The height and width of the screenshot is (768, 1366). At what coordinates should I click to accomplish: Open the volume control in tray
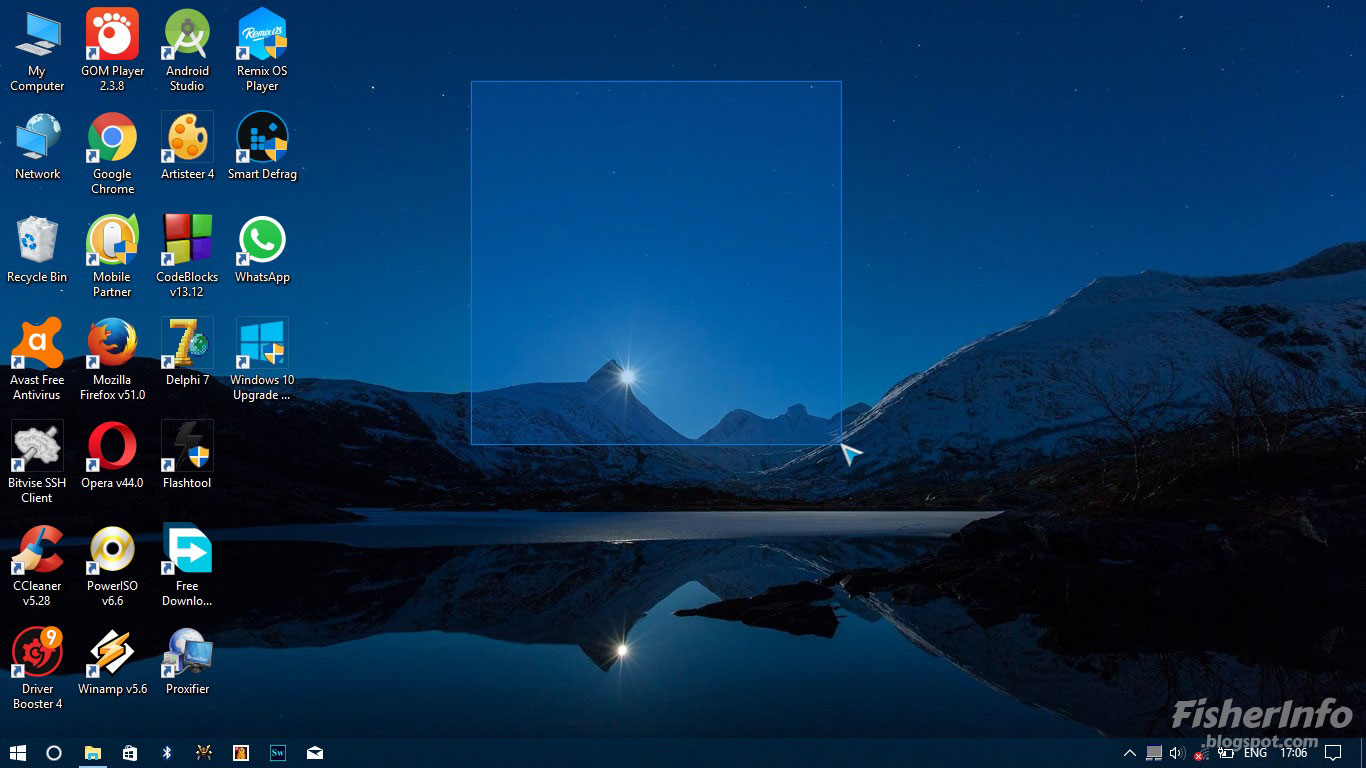point(1177,753)
